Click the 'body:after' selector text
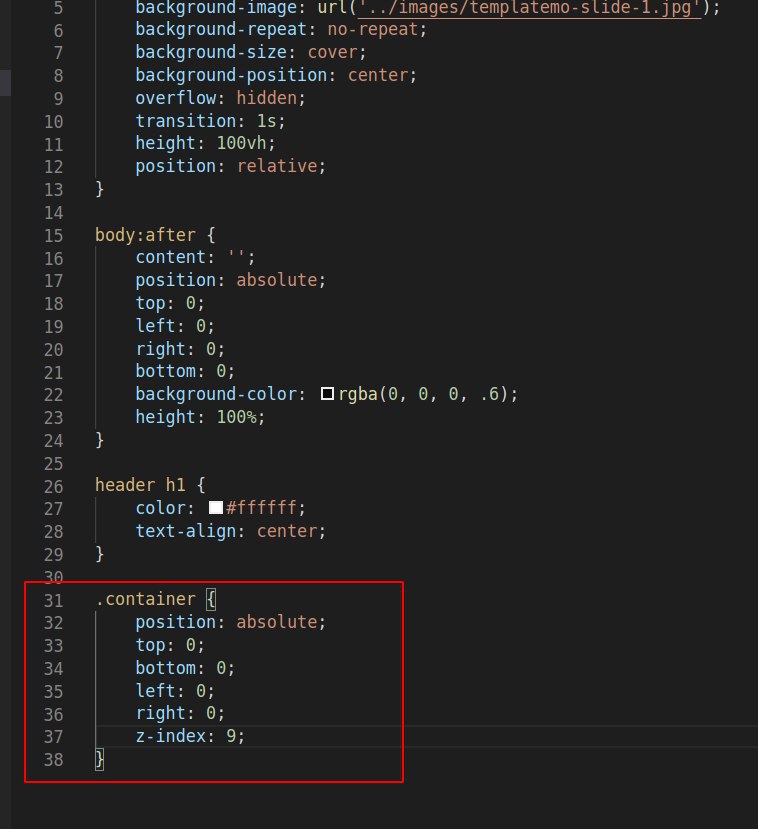Screen dimensions: 758x829 145,235
